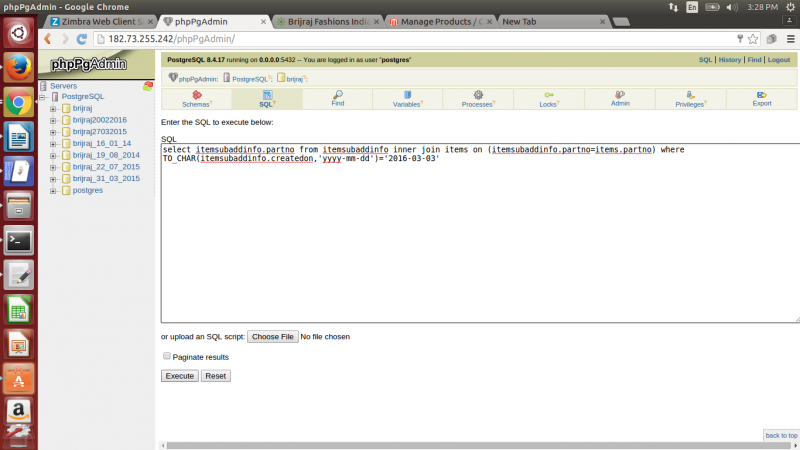Click the Servers tree root

click(63, 86)
